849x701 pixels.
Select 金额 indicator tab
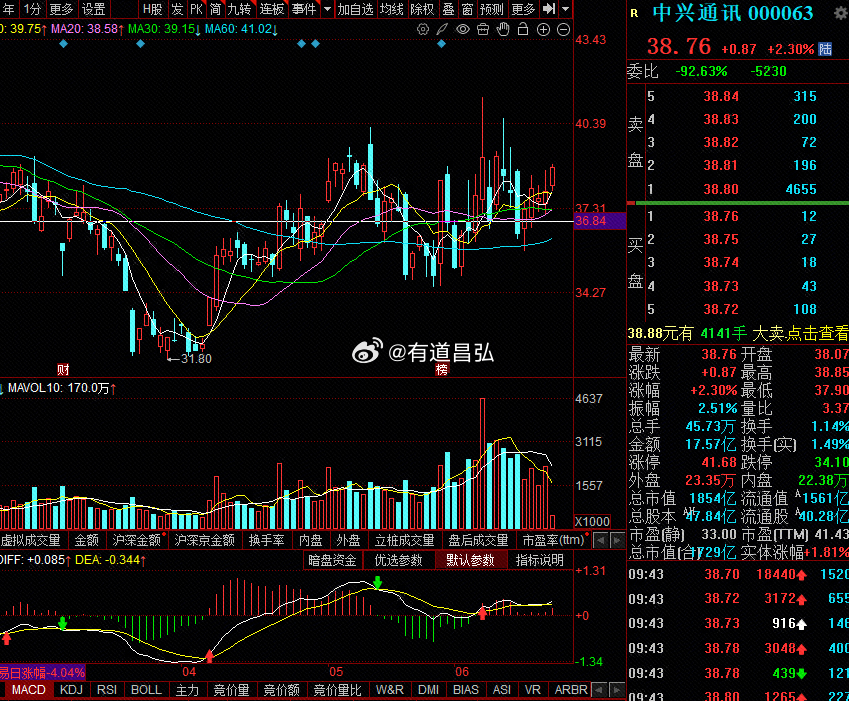point(87,540)
